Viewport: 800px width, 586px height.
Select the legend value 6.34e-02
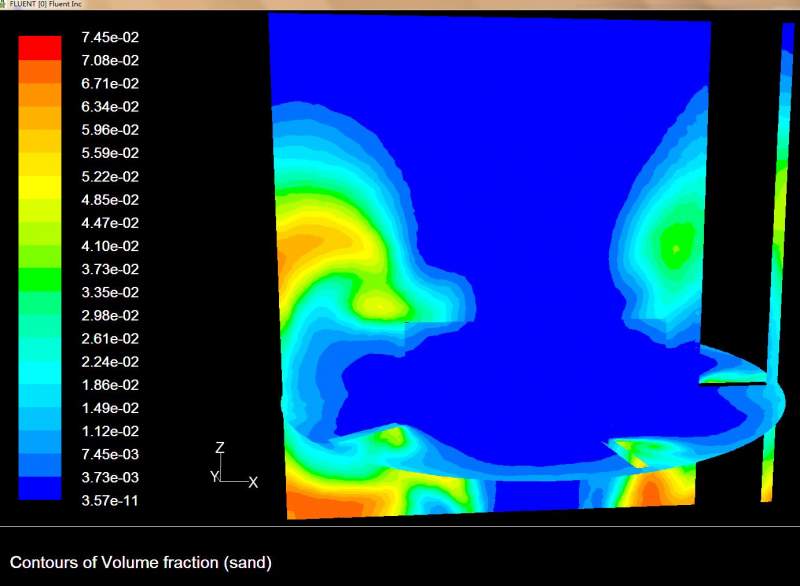point(110,107)
